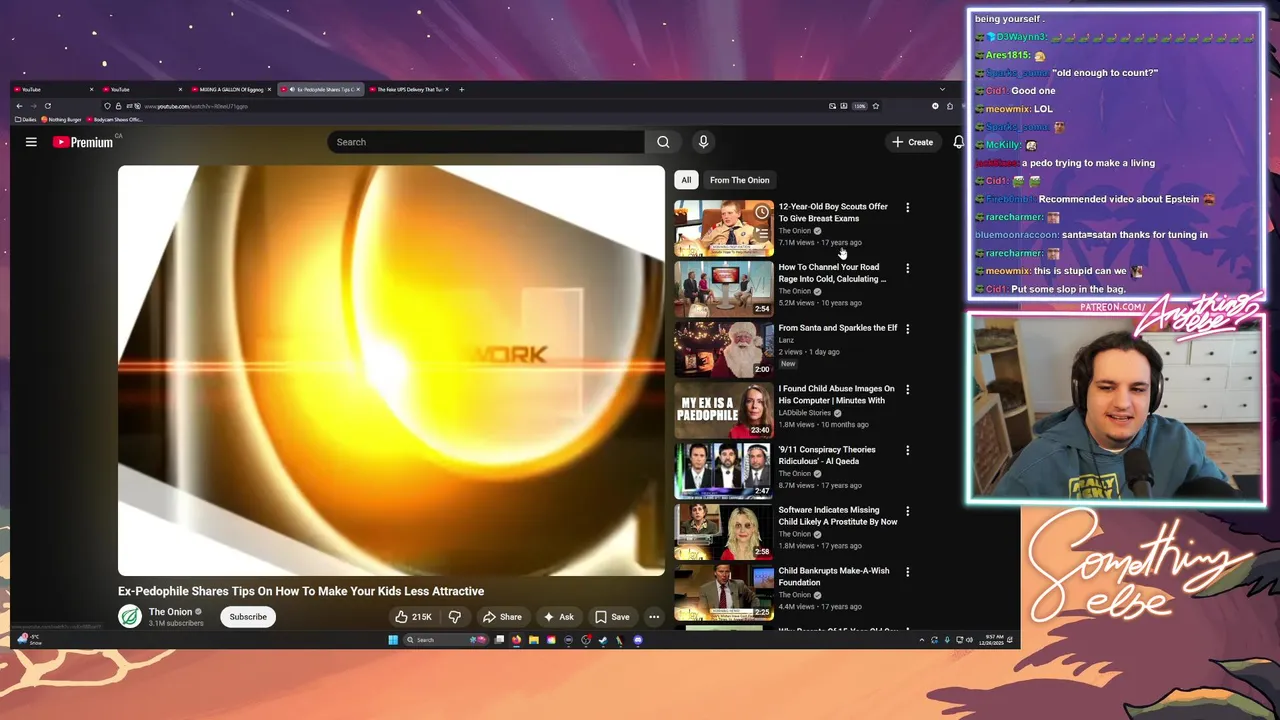
Task: Open options for From Santa and Sparkles video
Action: 907,329
